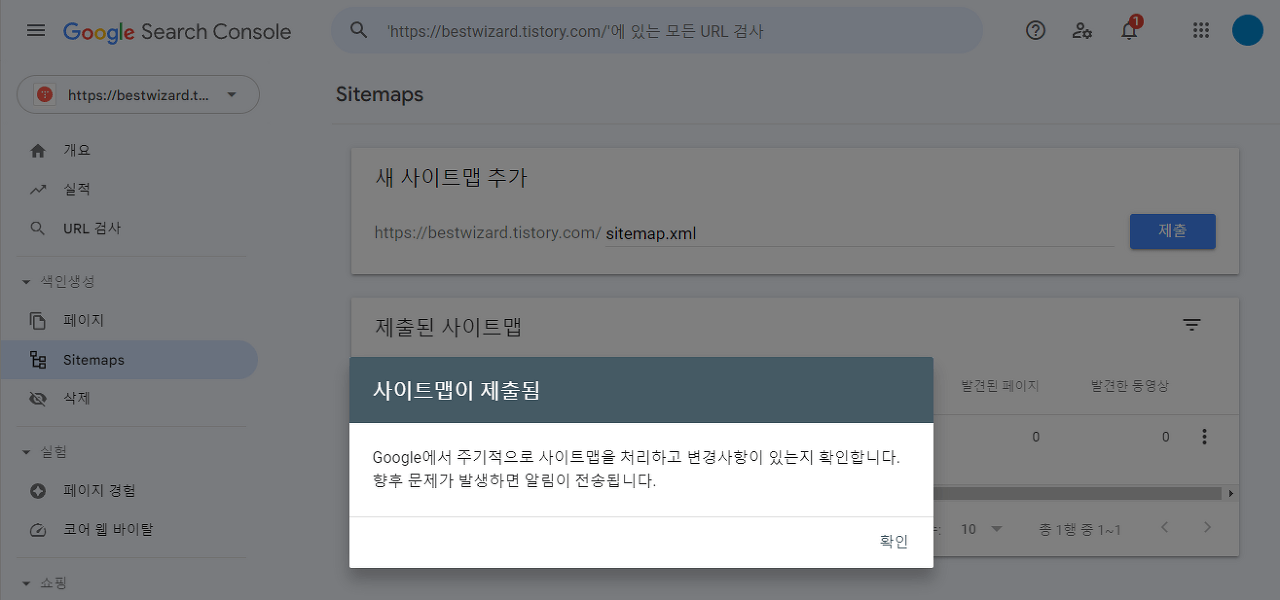Dismiss the dialog with 확인
Image resolution: width=1280 pixels, height=600 pixels.
(x=893, y=541)
